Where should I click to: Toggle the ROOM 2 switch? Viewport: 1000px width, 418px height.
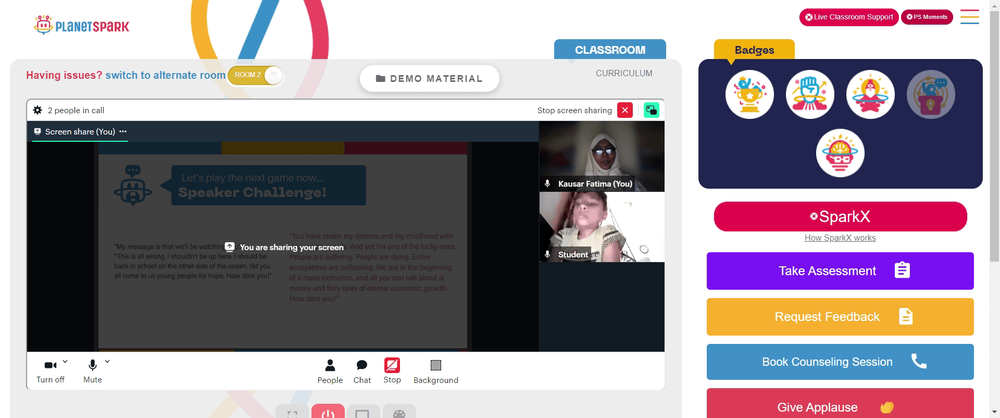[x=255, y=75]
